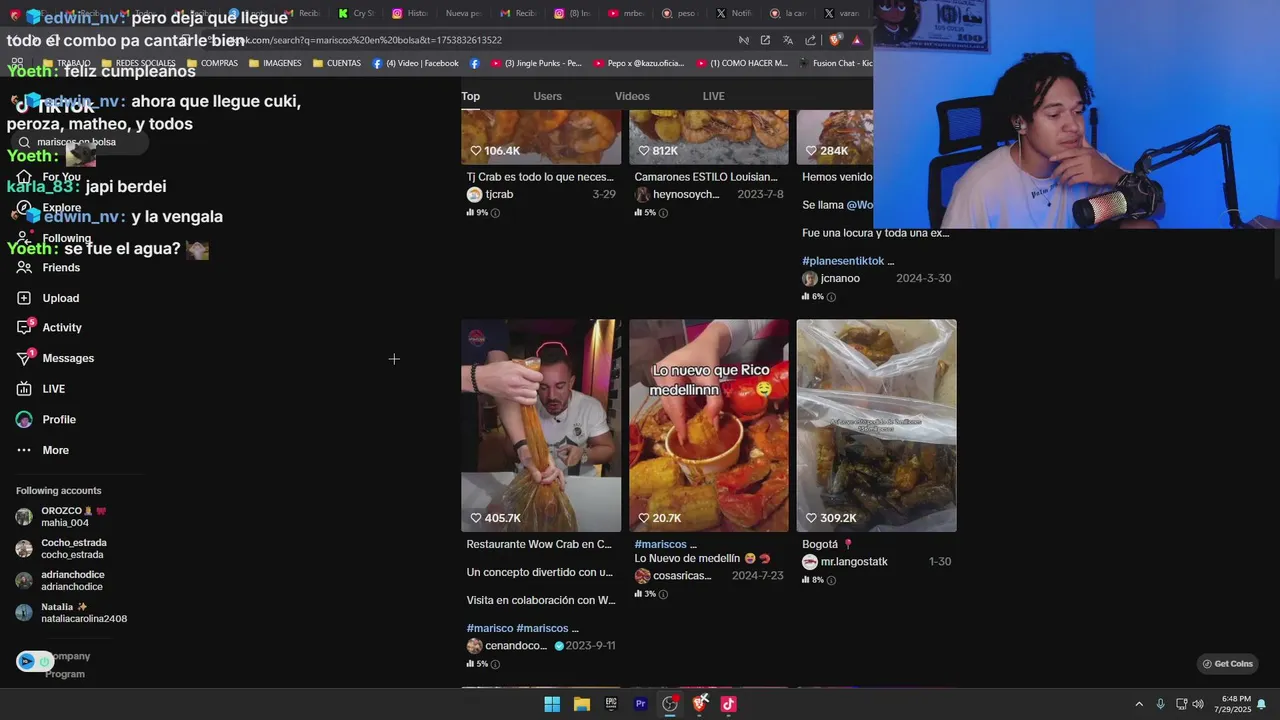
Task: Open Epic Games Launcher from taskbar
Action: [611, 704]
